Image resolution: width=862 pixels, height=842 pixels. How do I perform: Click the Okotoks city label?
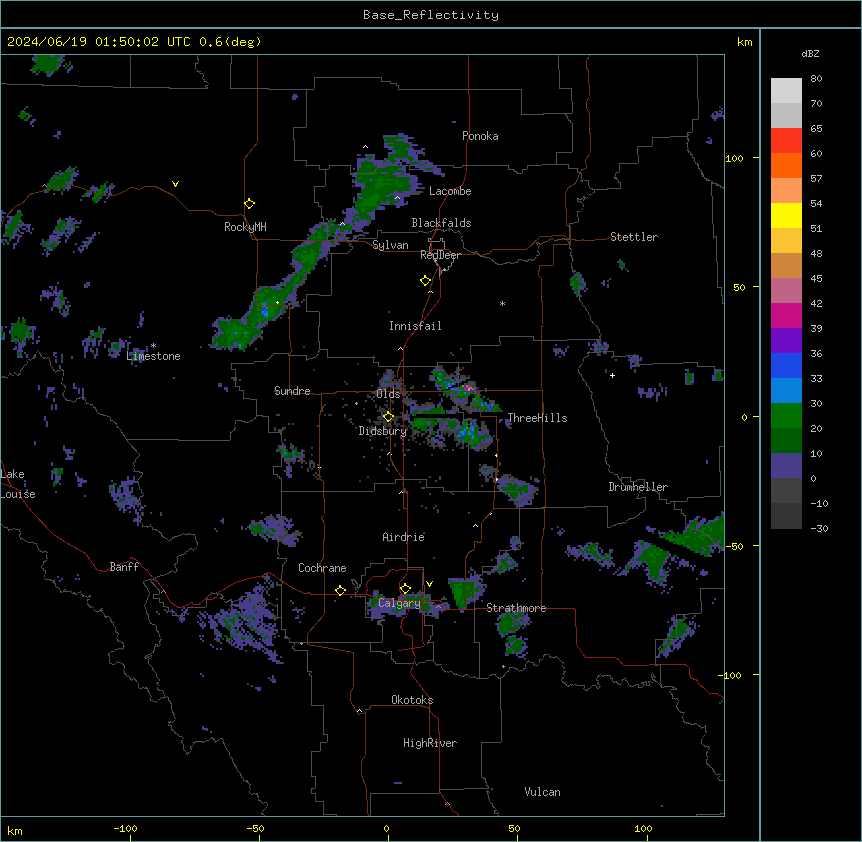click(412, 700)
